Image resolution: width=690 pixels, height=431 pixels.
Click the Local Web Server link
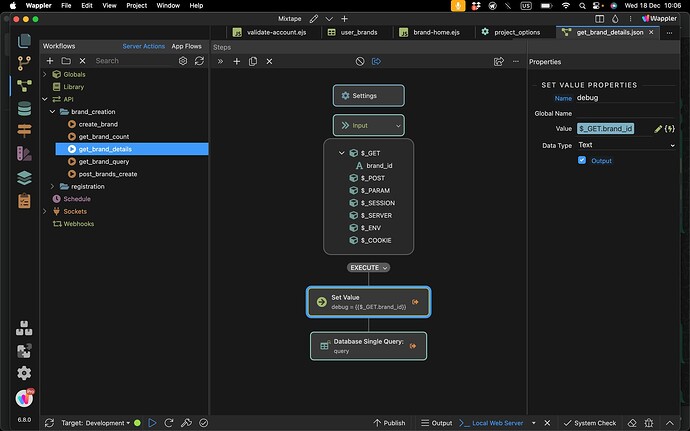click(x=498, y=423)
